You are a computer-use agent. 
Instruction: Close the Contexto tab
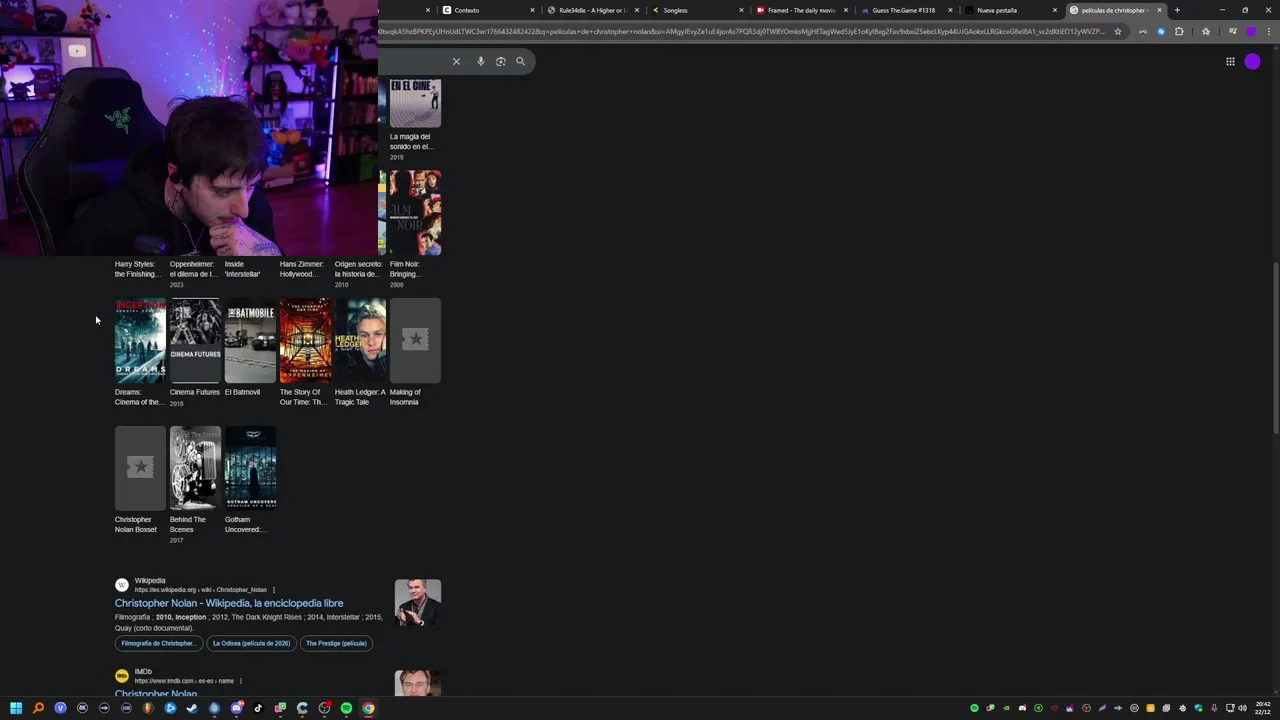[532, 10]
